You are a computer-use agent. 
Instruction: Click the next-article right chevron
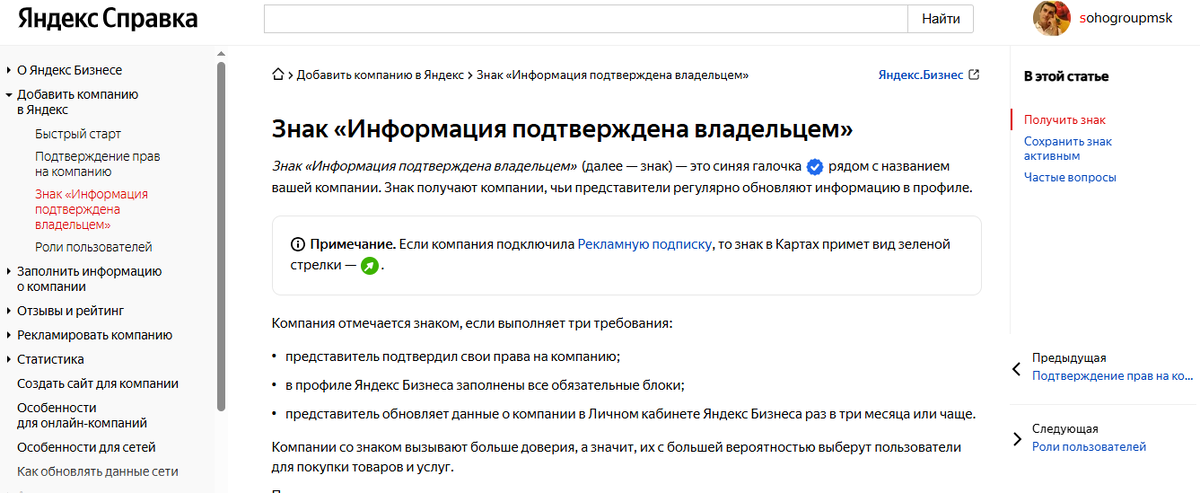[x=1017, y=439]
